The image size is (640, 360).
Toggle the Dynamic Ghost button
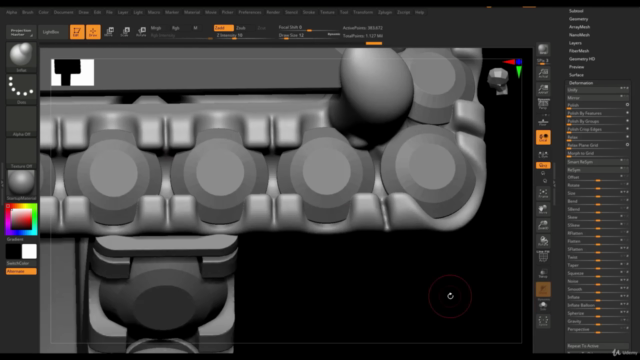coord(543,290)
